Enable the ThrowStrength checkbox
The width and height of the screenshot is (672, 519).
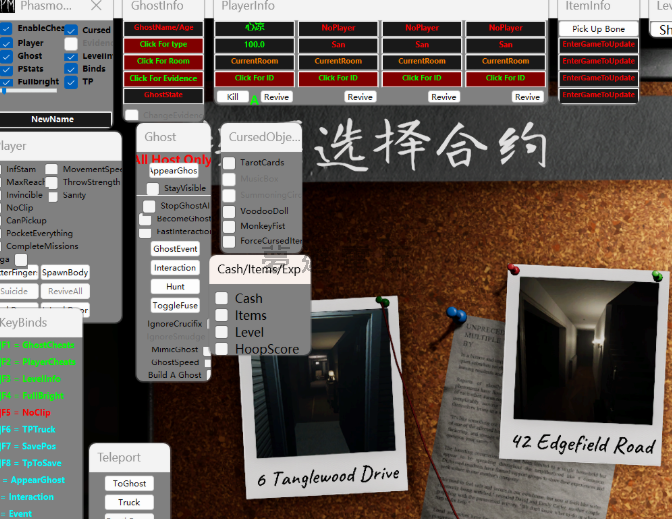click(x=51, y=183)
